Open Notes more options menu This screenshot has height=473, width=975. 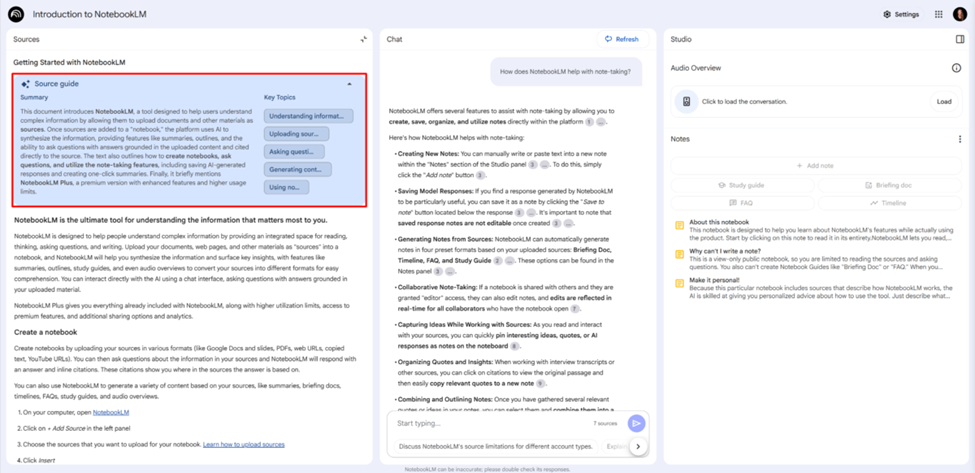(x=960, y=139)
